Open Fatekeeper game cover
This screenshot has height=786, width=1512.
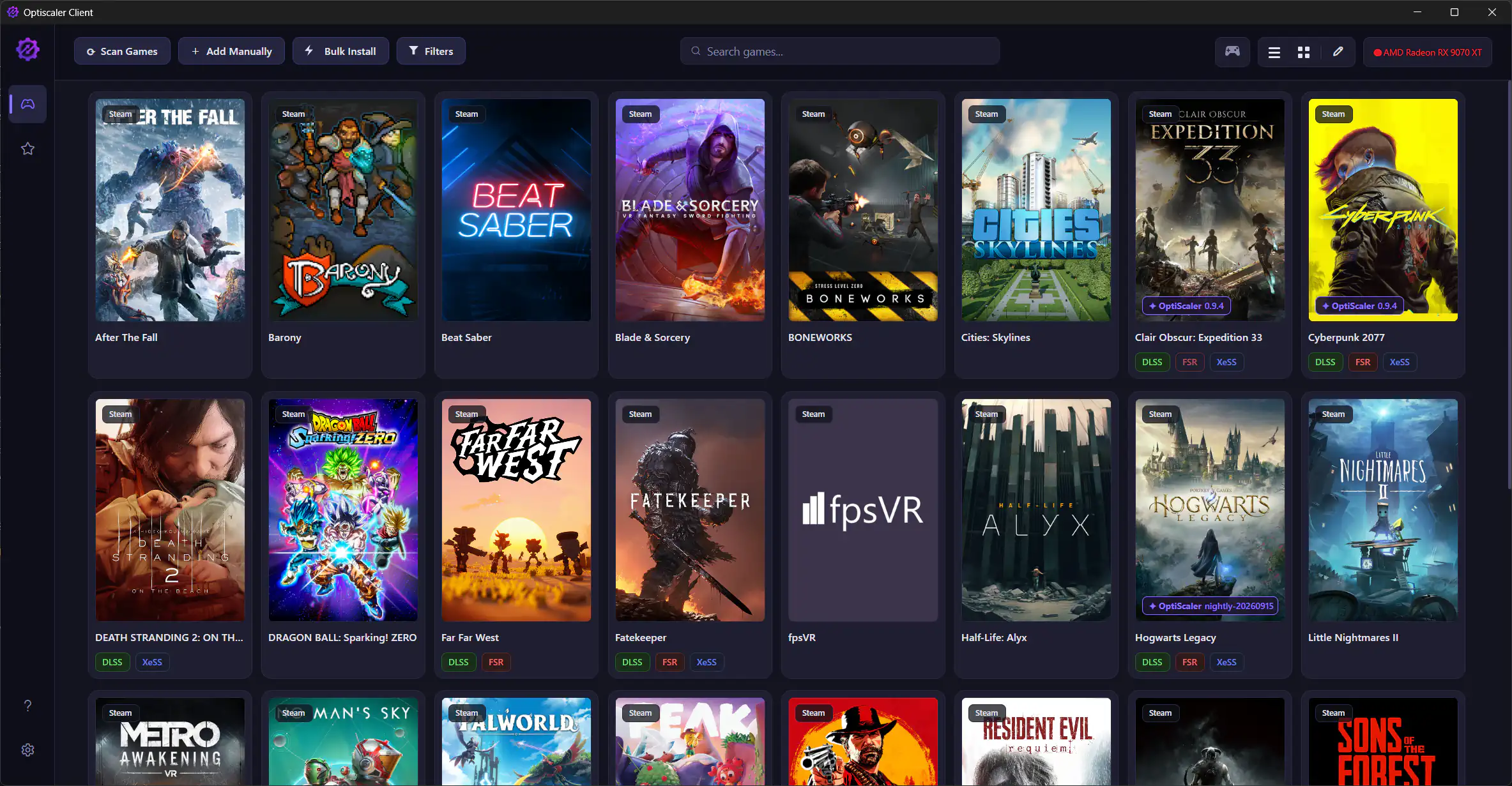click(690, 510)
